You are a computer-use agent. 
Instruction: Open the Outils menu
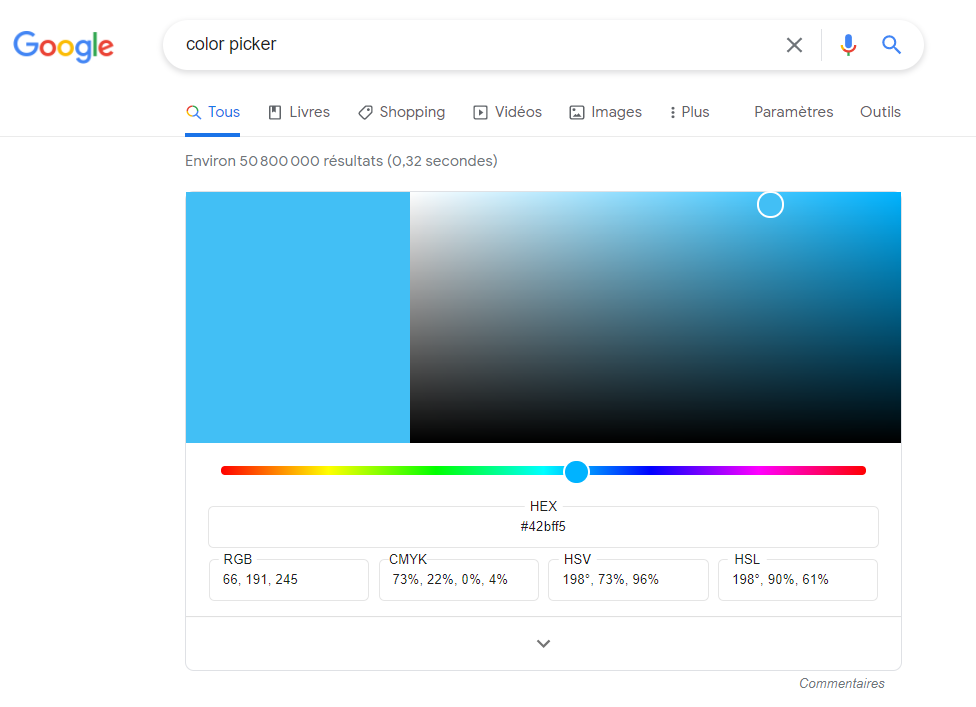point(880,111)
